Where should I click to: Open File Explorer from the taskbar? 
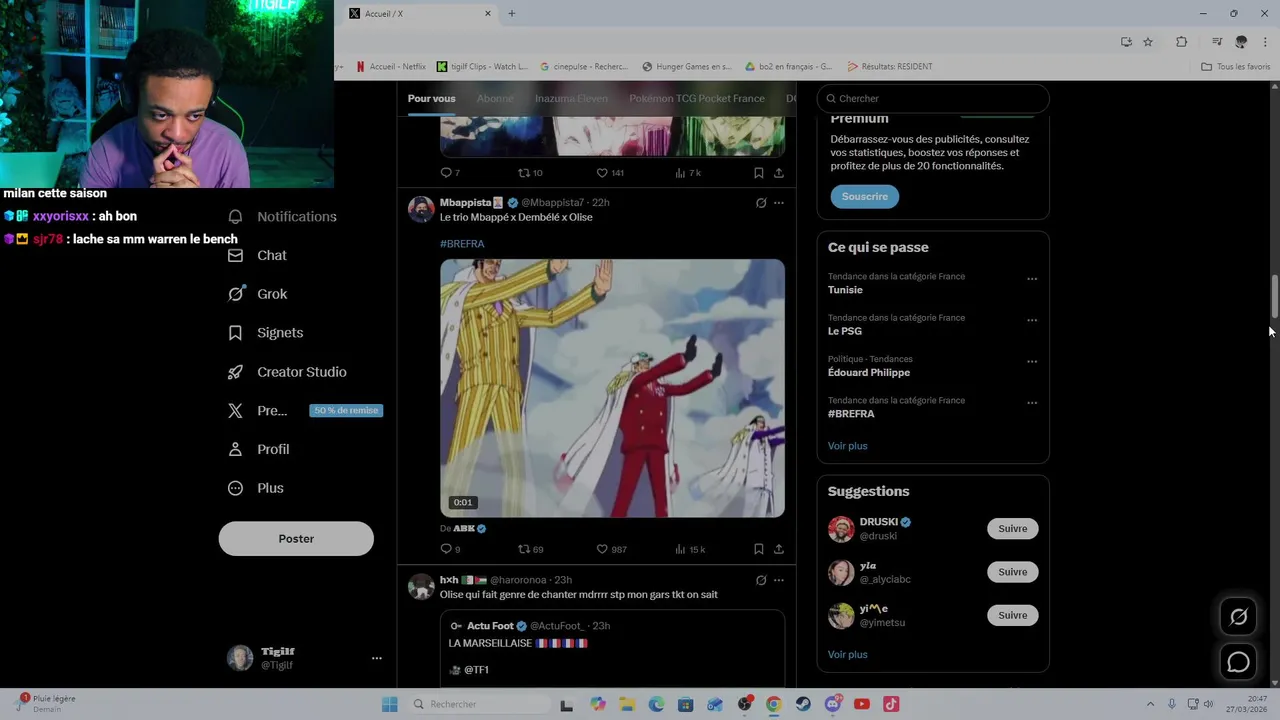(627, 704)
